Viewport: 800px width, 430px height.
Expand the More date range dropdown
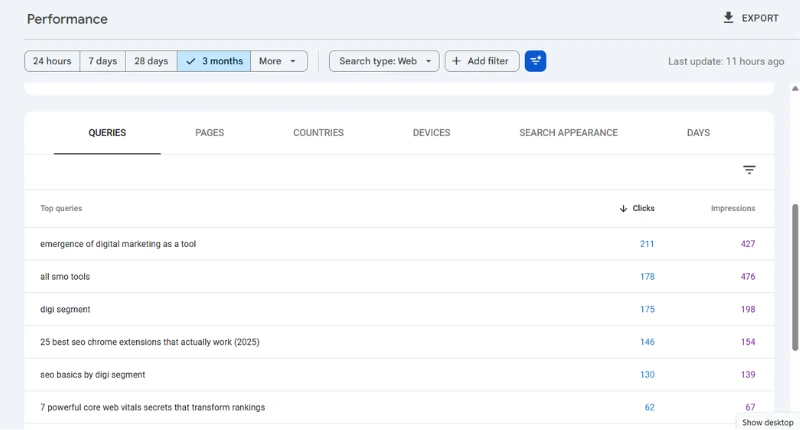[277, 61]
